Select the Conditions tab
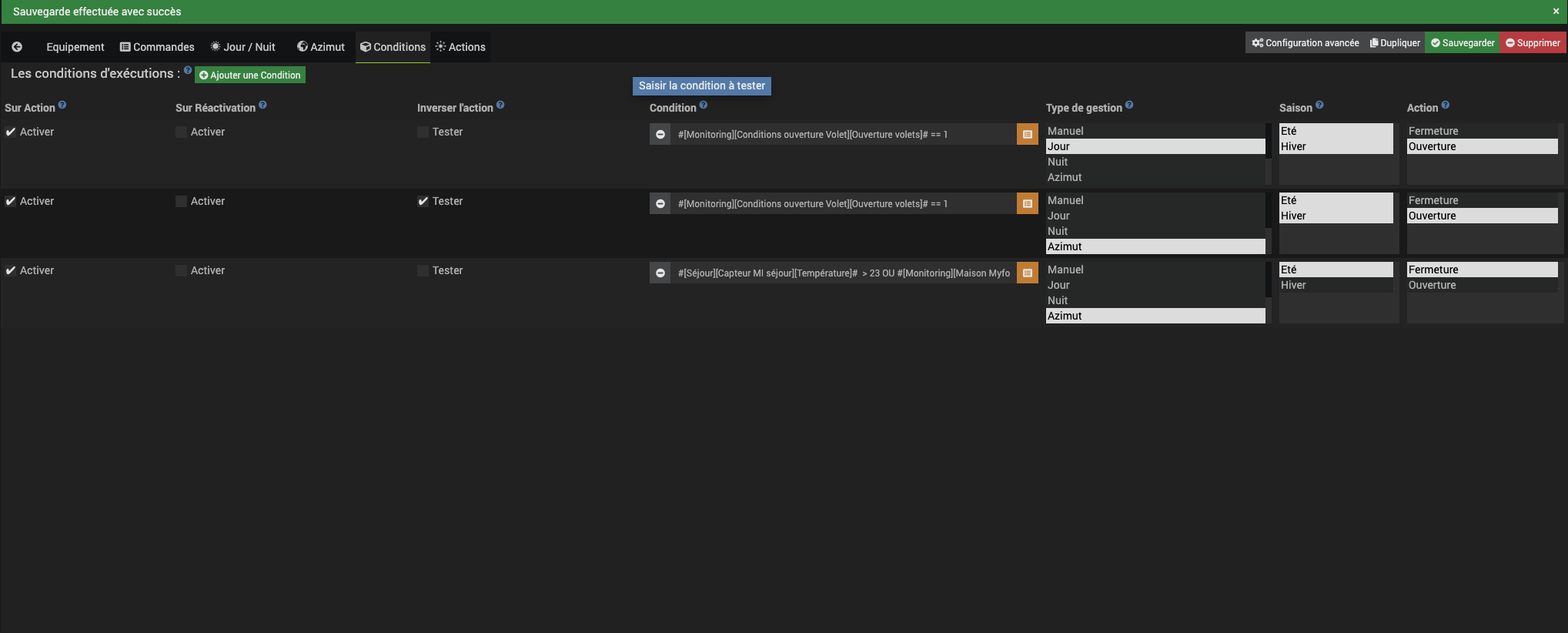 [393, 47]
